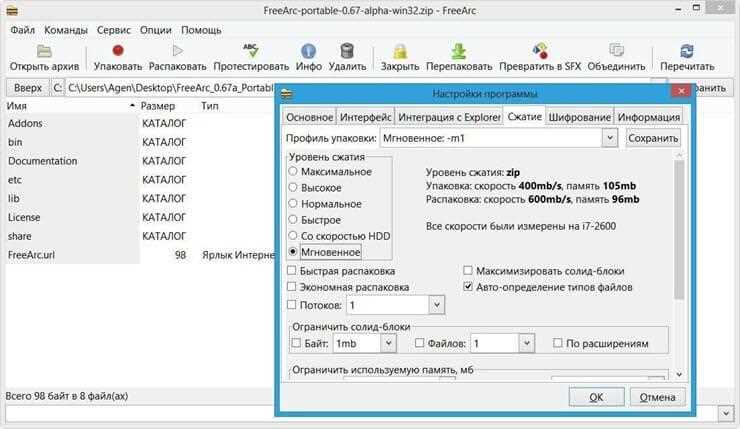Screen dimensions: 740x429
Task: Click the Open archive toolbar icon
Action: click(x=44, y=51)
